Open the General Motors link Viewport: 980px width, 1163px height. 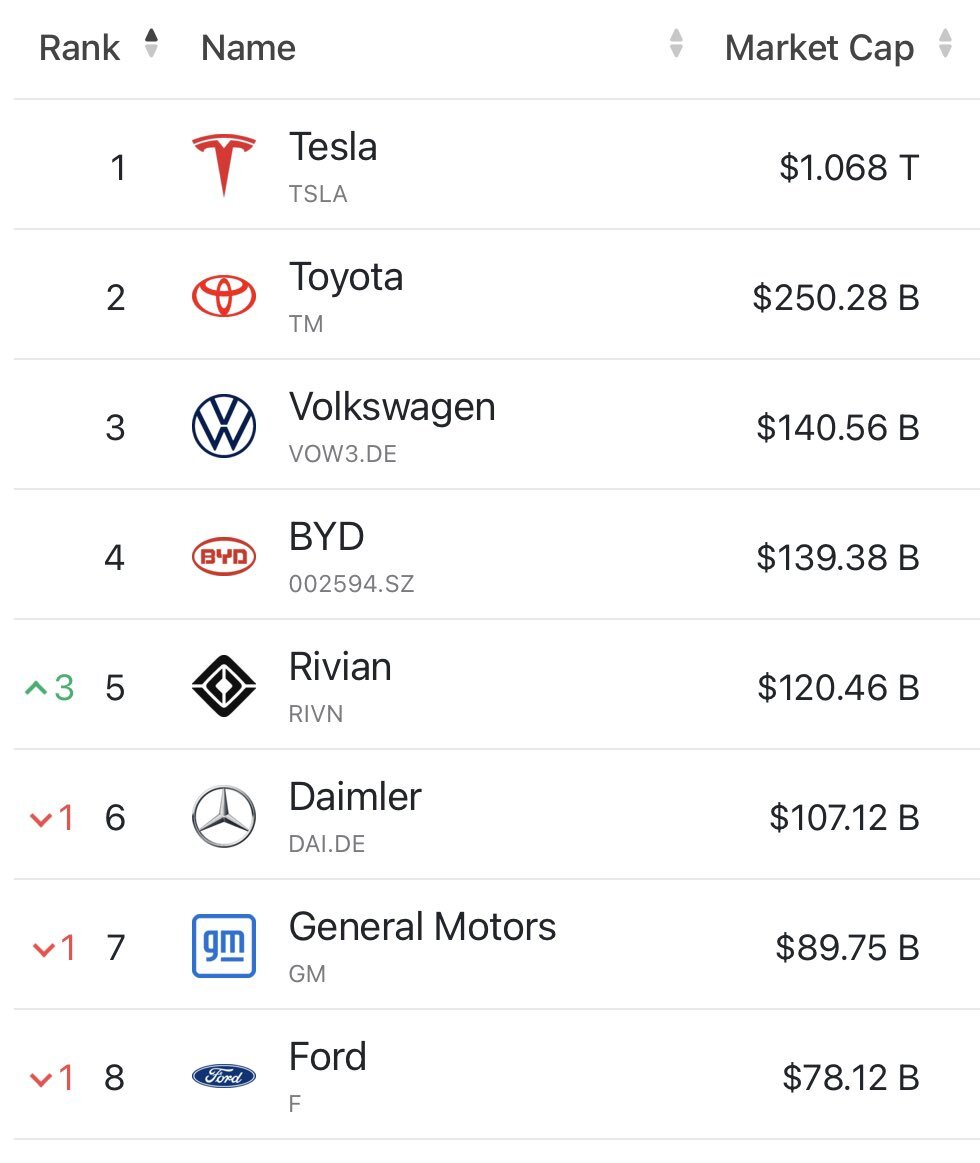(422, 927)
